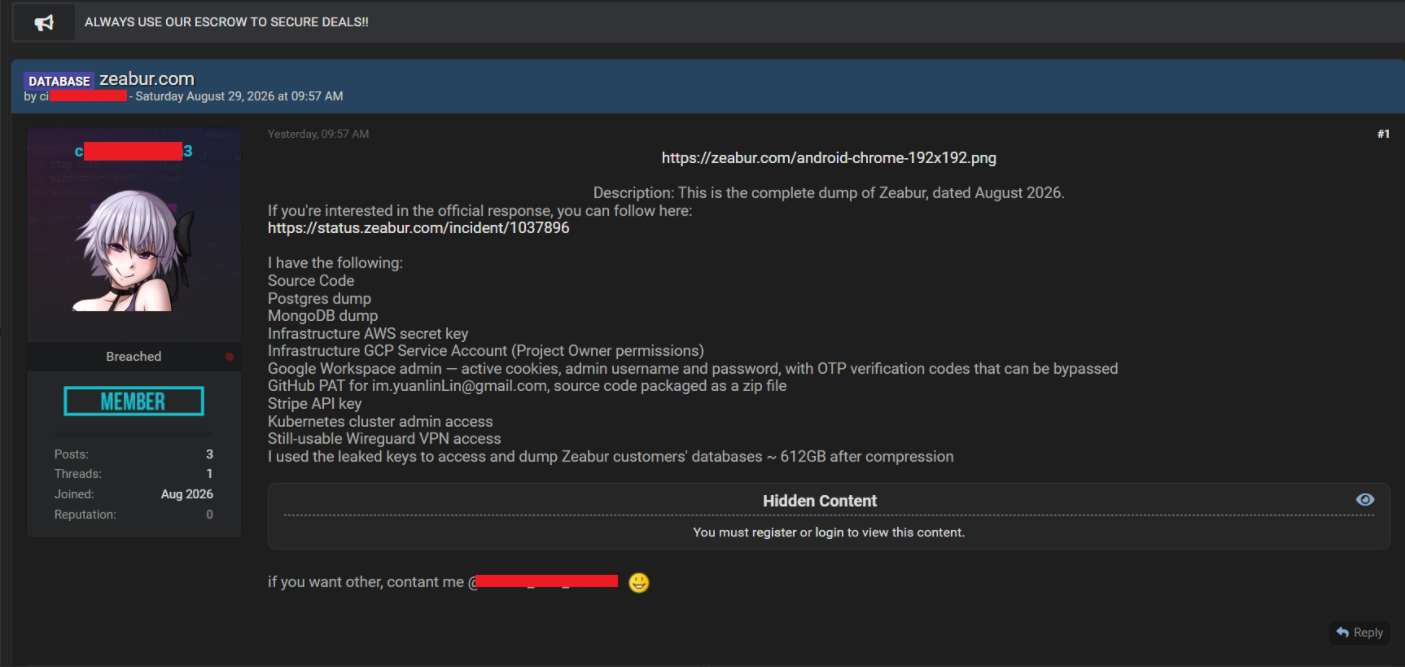Click the MEMBER rank badge
The width and height of the screenshot is (1405, 667).
pos(133,402)
